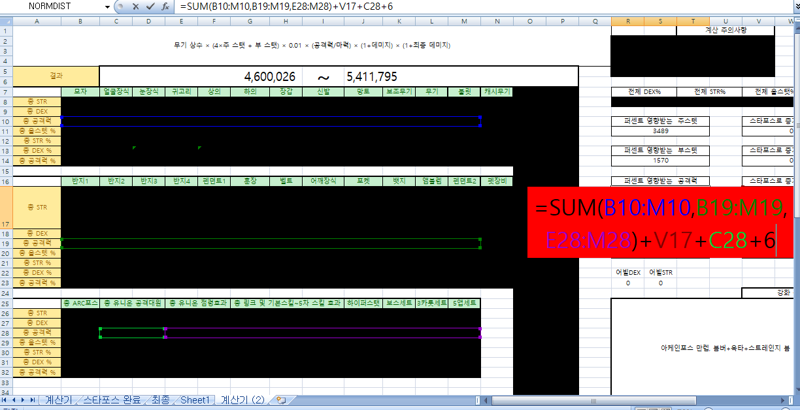Click the 계산 주의사항 header cell

pos(726,31)
